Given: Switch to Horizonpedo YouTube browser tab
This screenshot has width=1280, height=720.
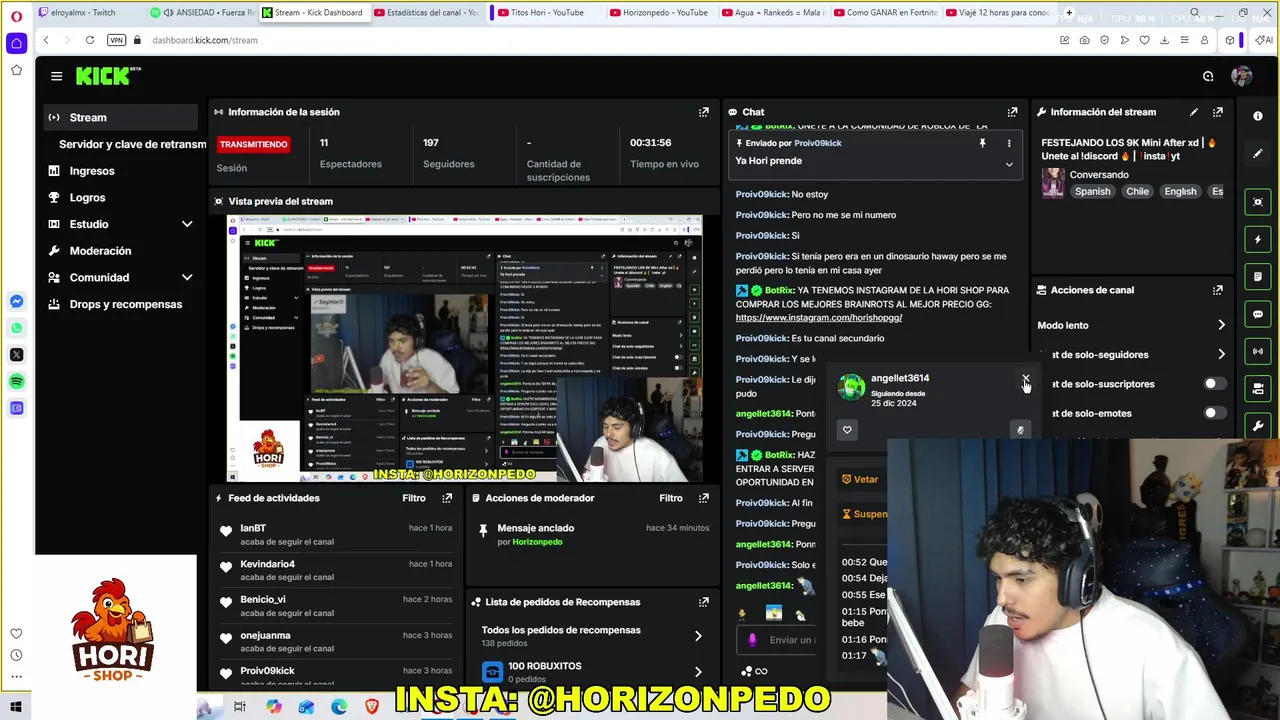Looking at the screenshot, I should tap(665, 13).
